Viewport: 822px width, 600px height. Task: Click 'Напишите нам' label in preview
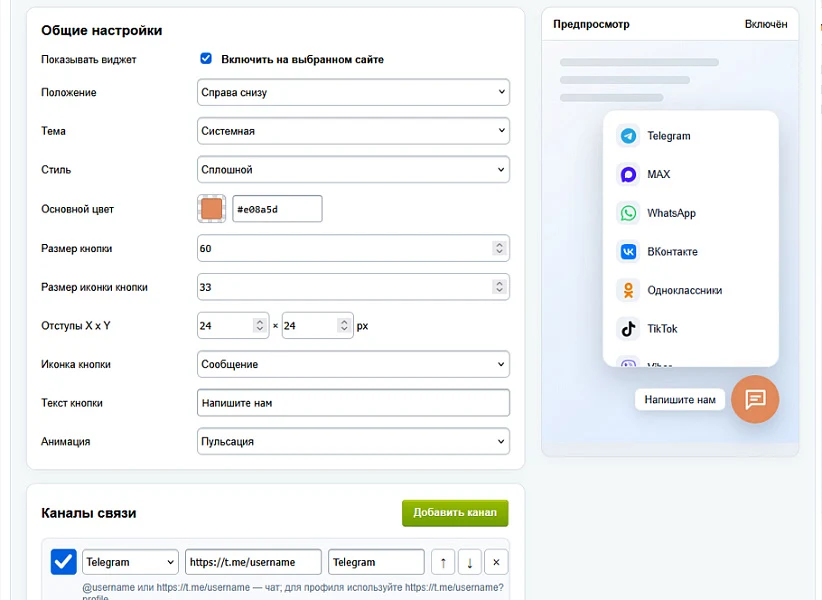680,400
